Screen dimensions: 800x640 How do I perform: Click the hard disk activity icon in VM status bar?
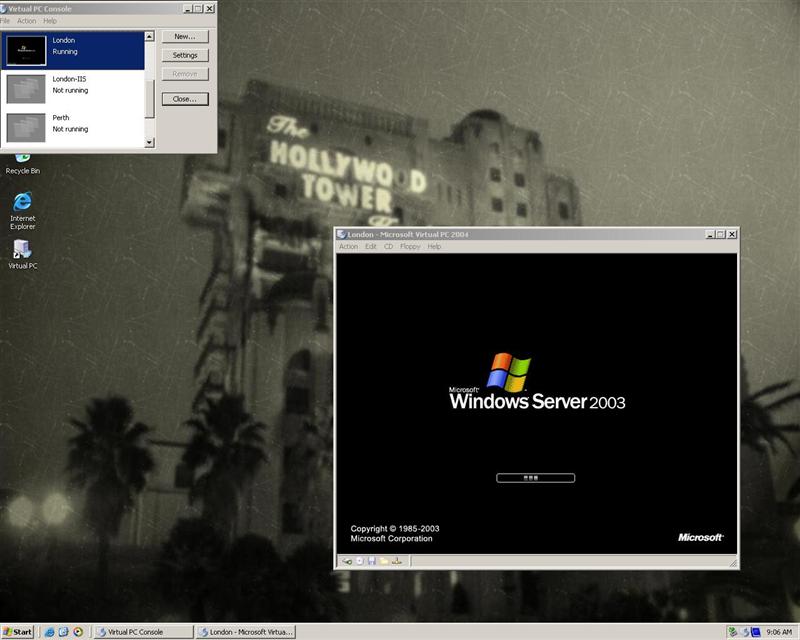[x=347, y=561]
